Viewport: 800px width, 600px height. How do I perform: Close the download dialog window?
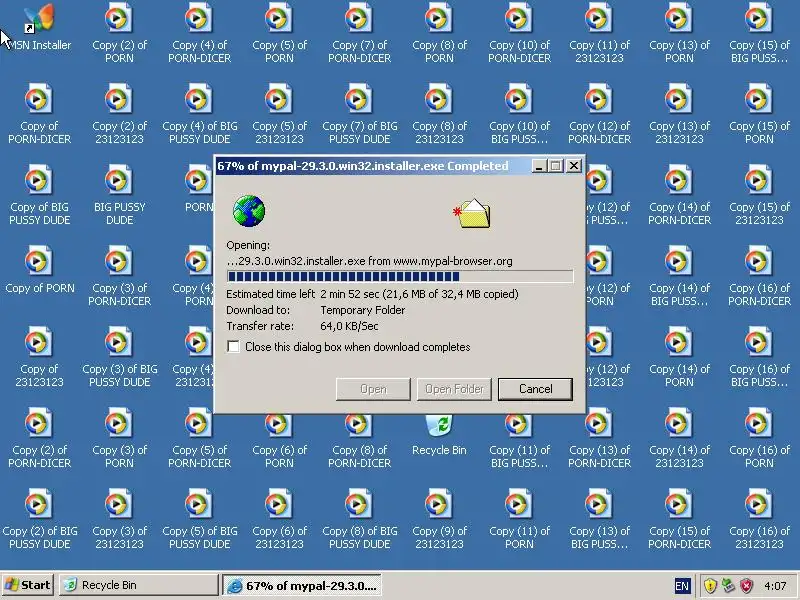pyautogui.click(x=574, y=166)
